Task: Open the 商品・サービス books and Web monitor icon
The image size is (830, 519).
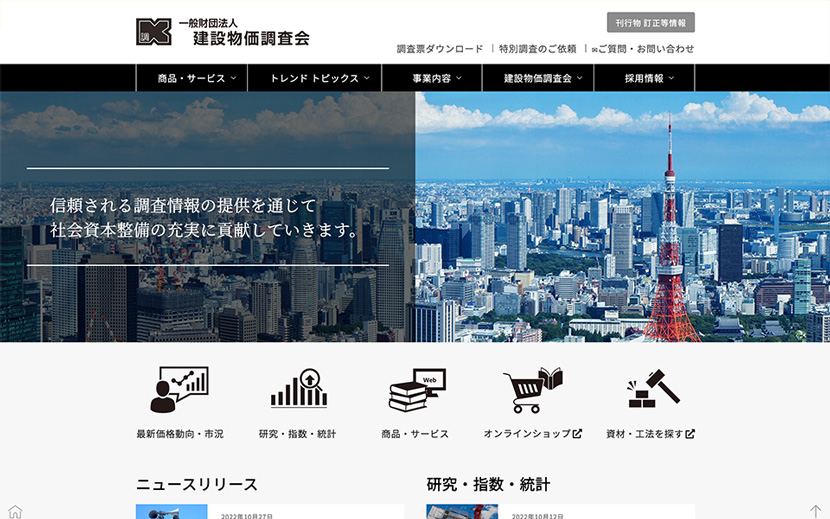Action: [x=418, y=390]
